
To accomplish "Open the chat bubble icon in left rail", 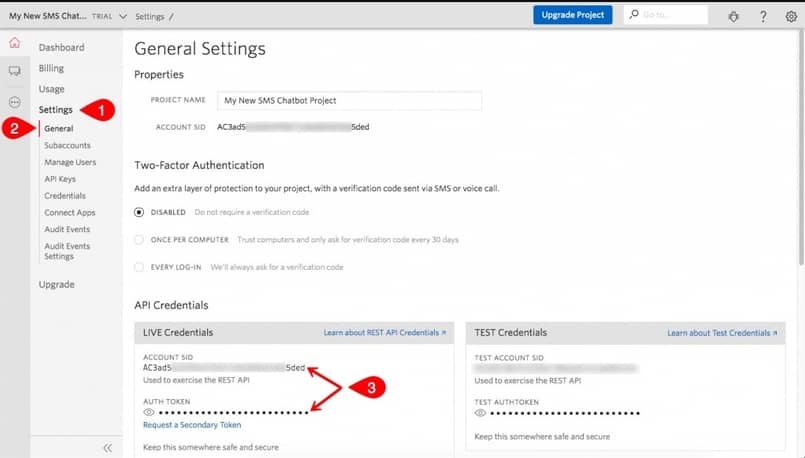I will [14, 72].
